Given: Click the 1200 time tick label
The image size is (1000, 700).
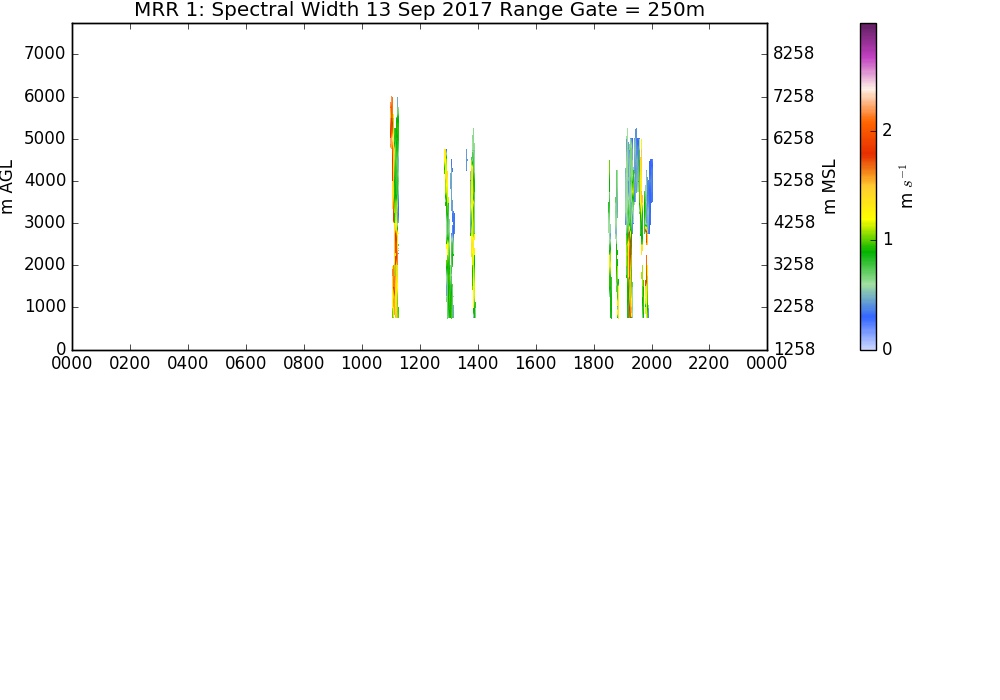Looking at the screenshot, I should pyautogui.click(x=420, y=363).
